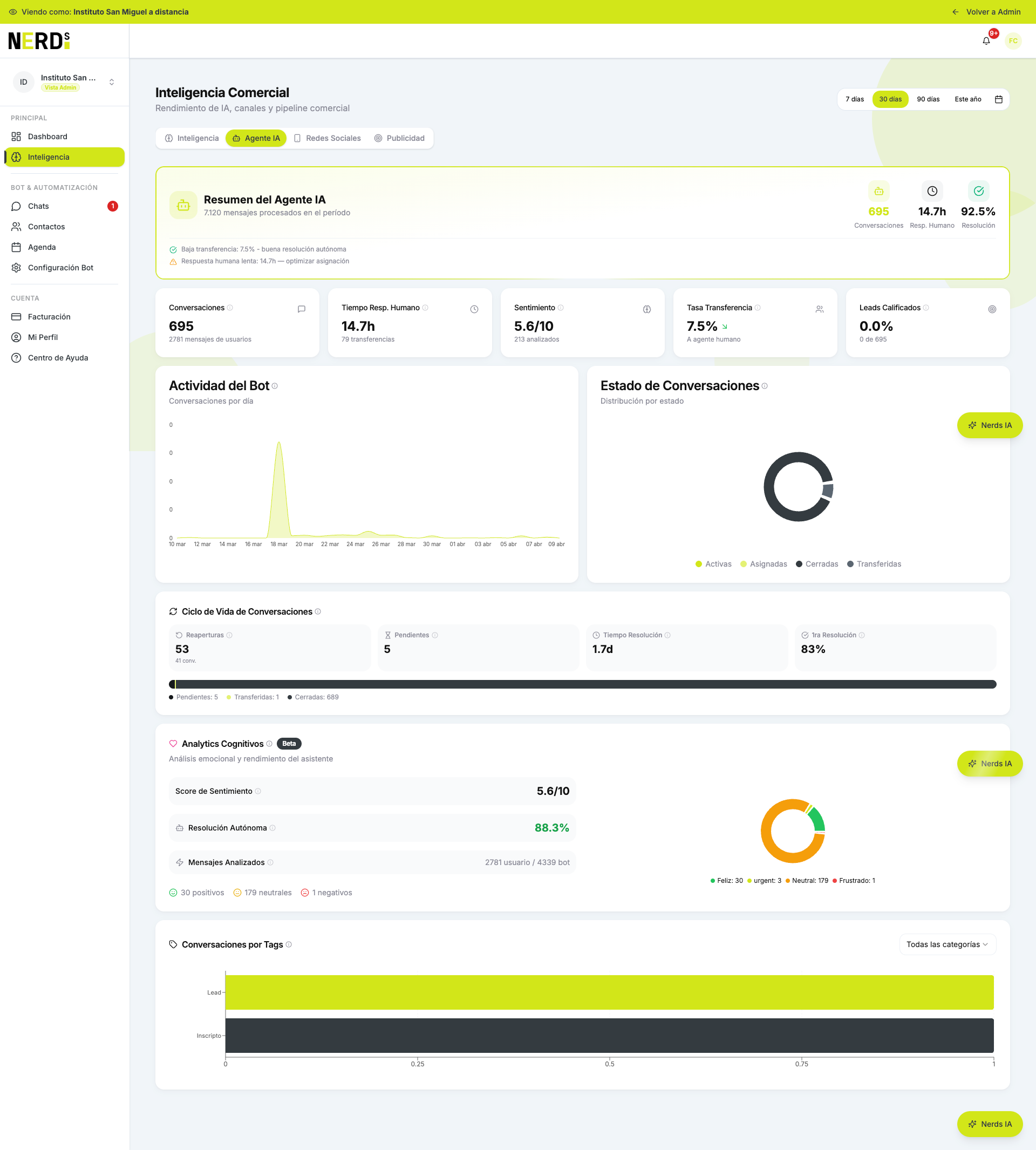Open the notifications bell icon
Screen dimensions: 1036x1150
pyautogui.click(x=985, y=40)
